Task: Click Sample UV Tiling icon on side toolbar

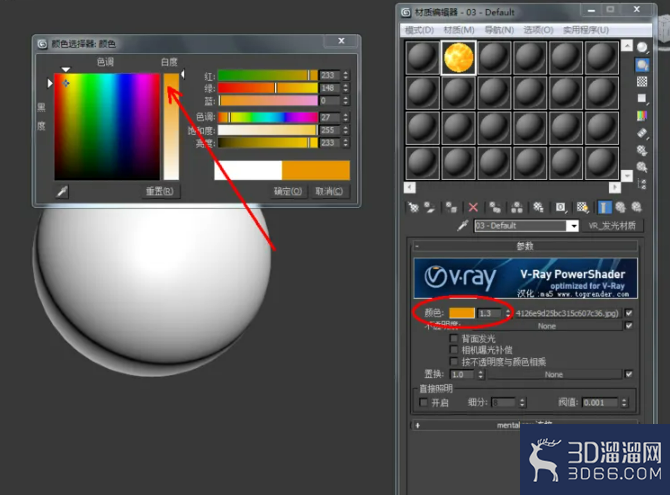Action: pyautogui.click(x=642, y=98)
